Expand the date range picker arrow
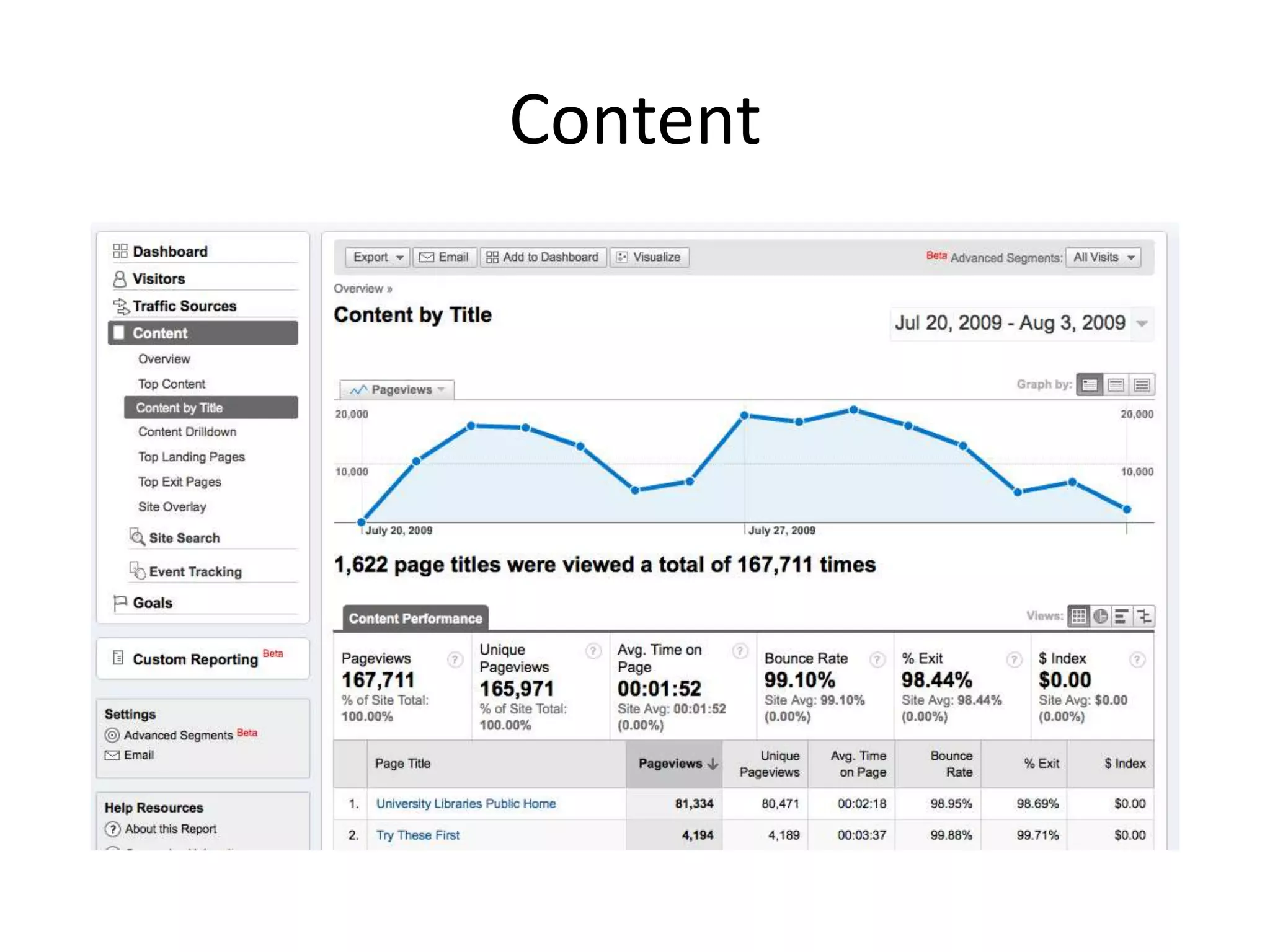Viewport: 1270px width, 952px height. tap(1142, 324)
